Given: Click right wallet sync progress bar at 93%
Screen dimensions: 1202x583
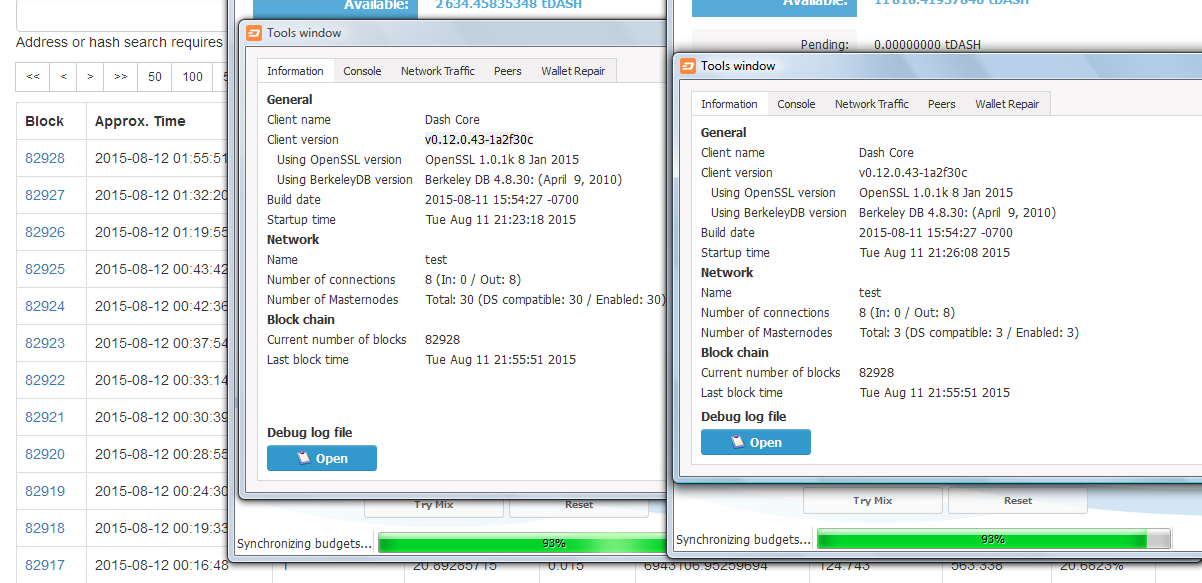Looking at the screenshot, I should 993,539.
